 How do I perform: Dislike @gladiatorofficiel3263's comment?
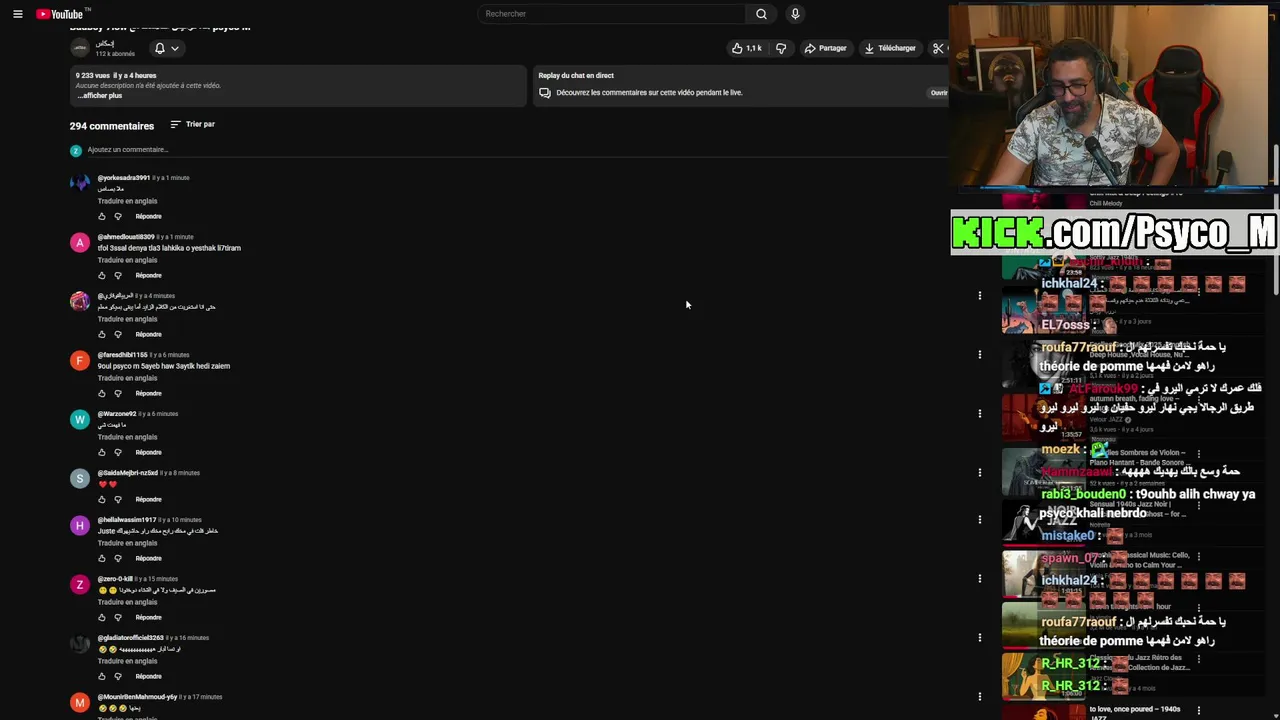117,676
